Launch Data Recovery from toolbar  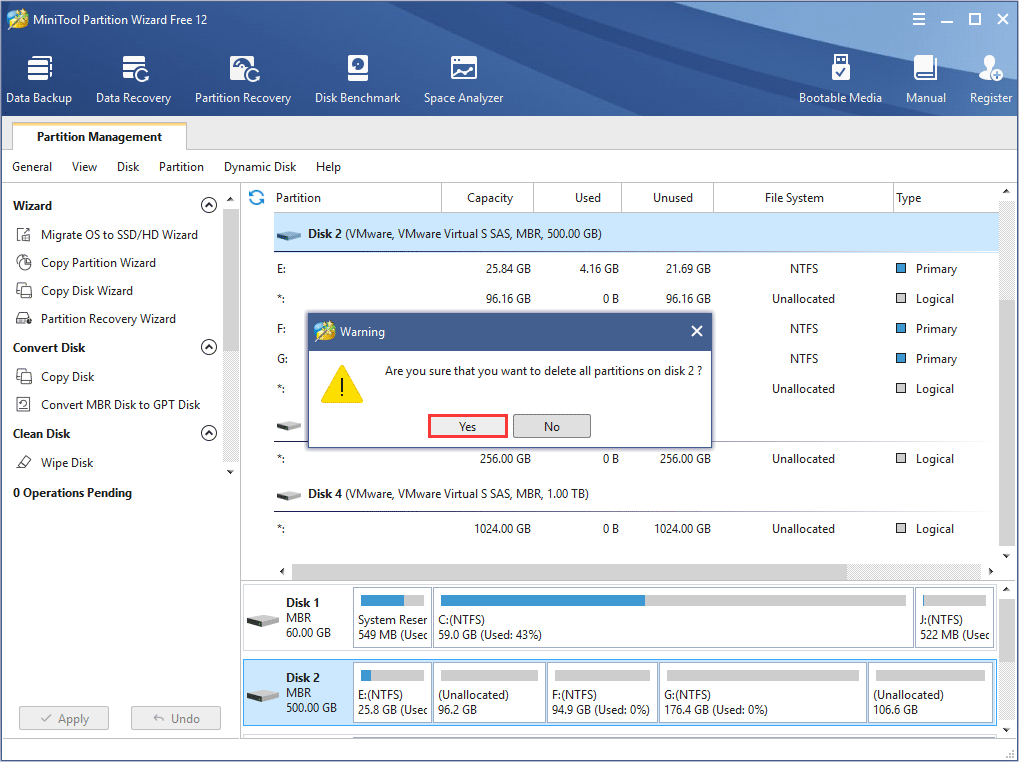(x=133, y=79)
